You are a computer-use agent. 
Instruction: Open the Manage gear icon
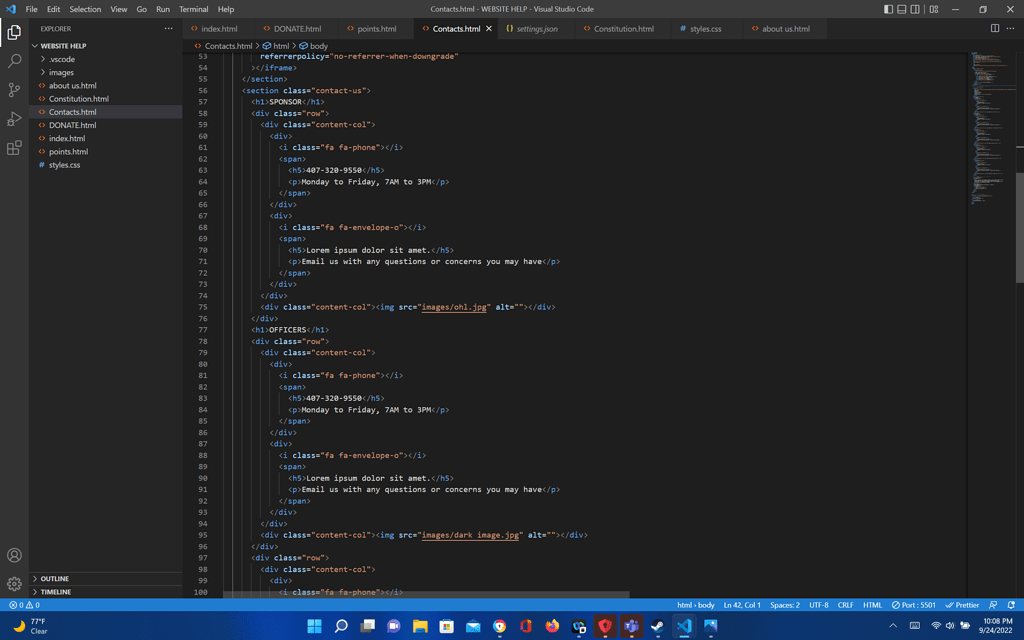point(14,584)
